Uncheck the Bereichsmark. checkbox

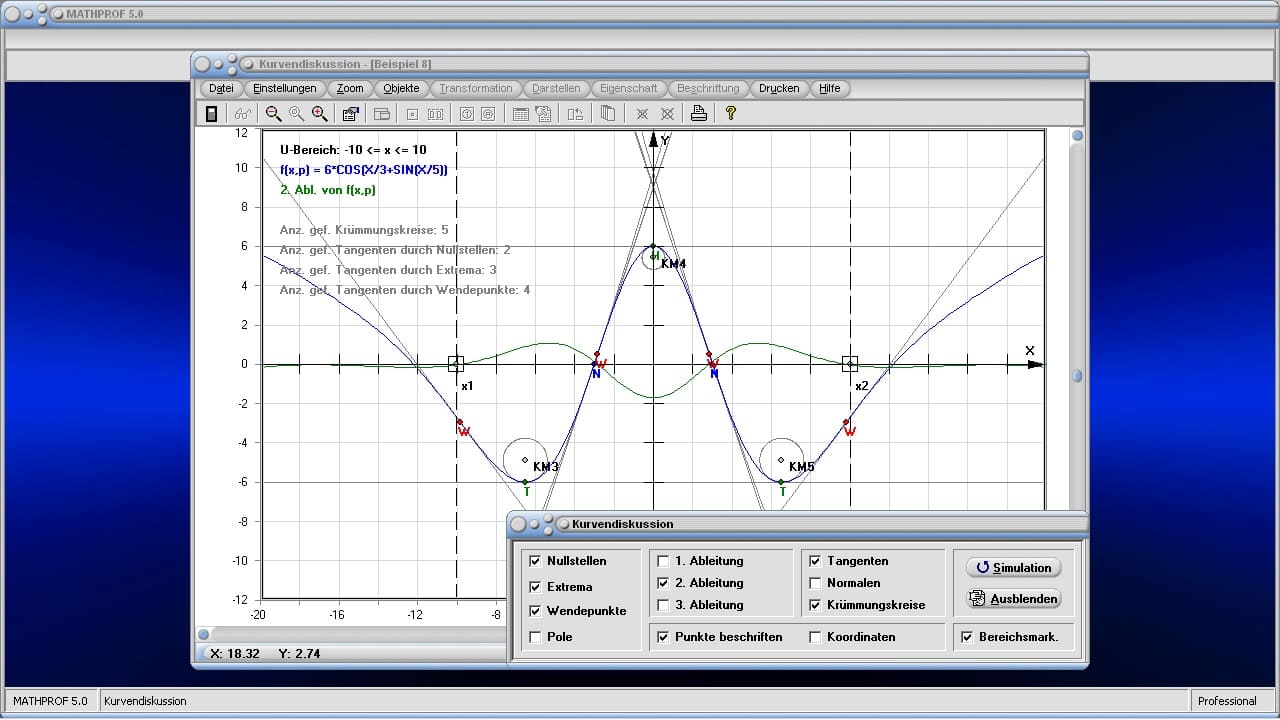click(967, 637)
